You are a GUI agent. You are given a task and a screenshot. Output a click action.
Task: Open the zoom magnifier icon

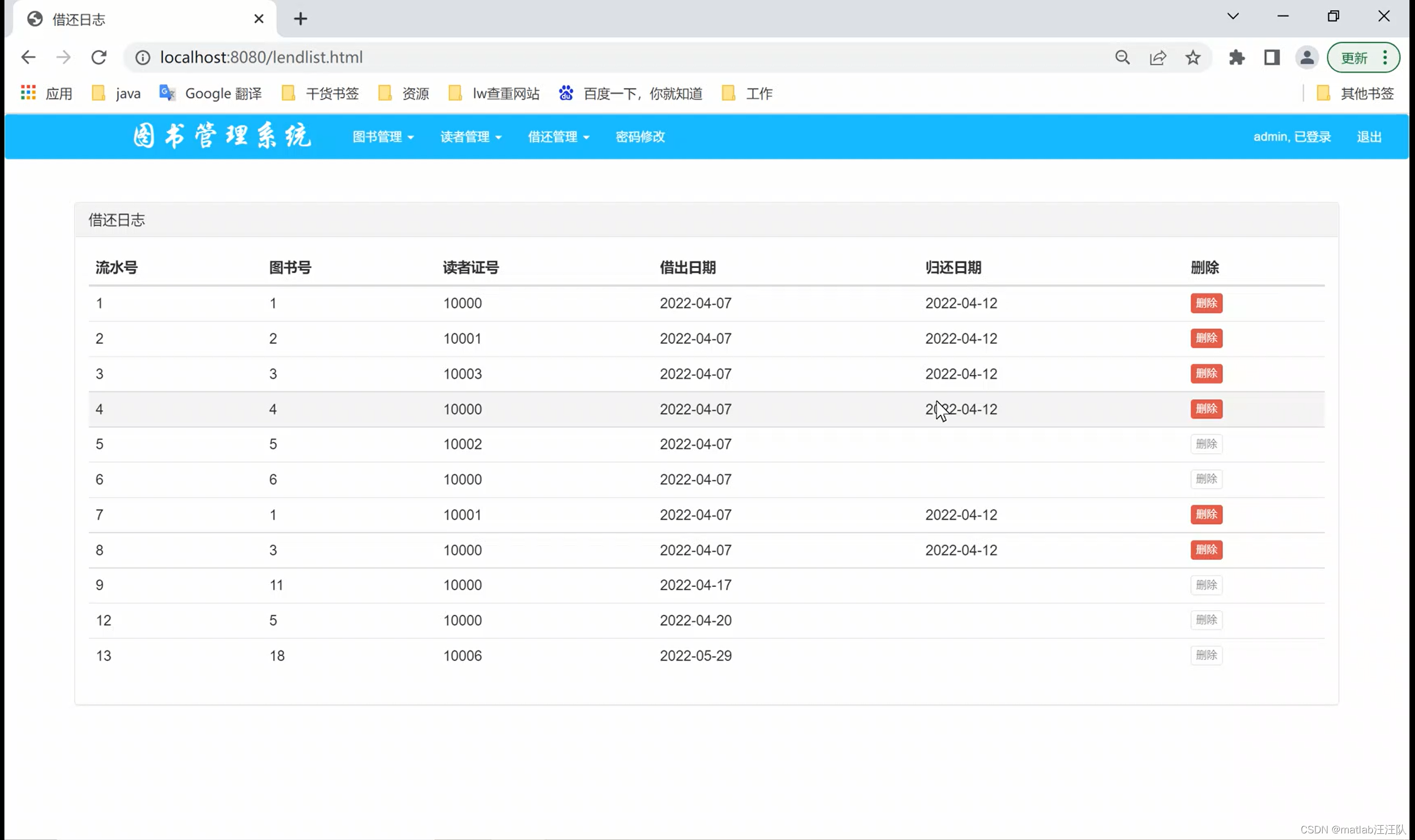1123,57
